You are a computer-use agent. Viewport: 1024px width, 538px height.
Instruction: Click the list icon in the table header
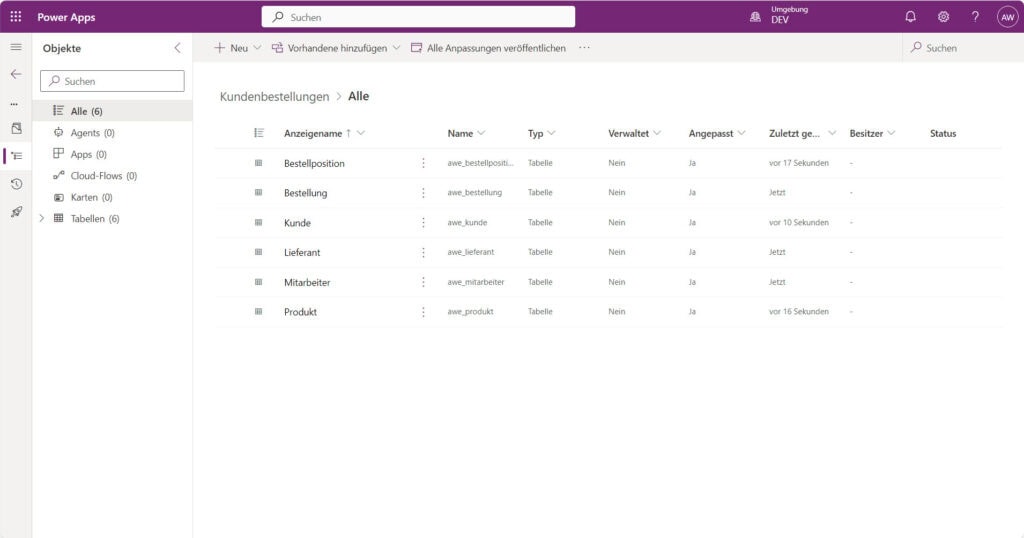[259, 133]
